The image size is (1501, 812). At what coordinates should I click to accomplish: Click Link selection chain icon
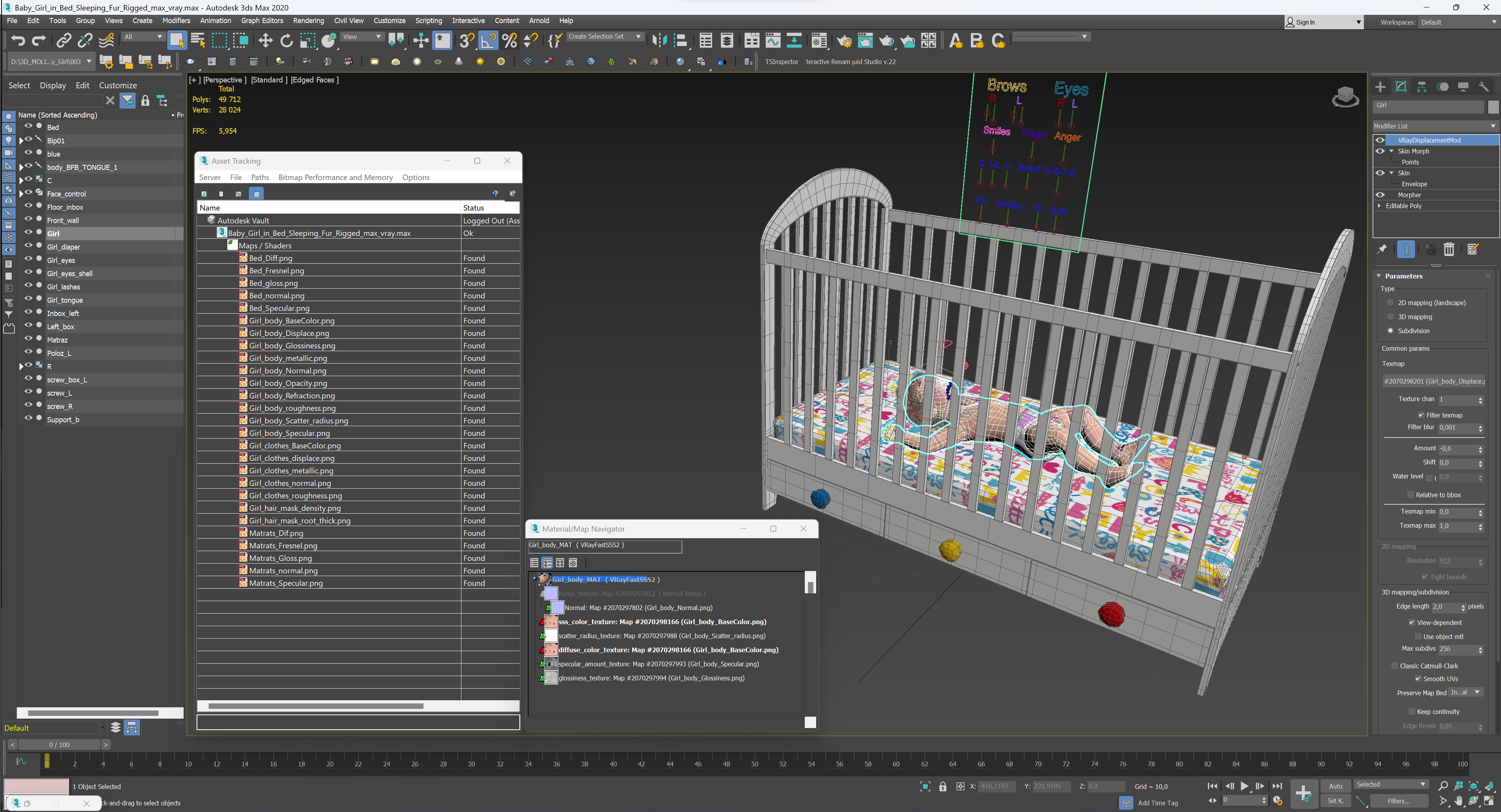[64, 40]
